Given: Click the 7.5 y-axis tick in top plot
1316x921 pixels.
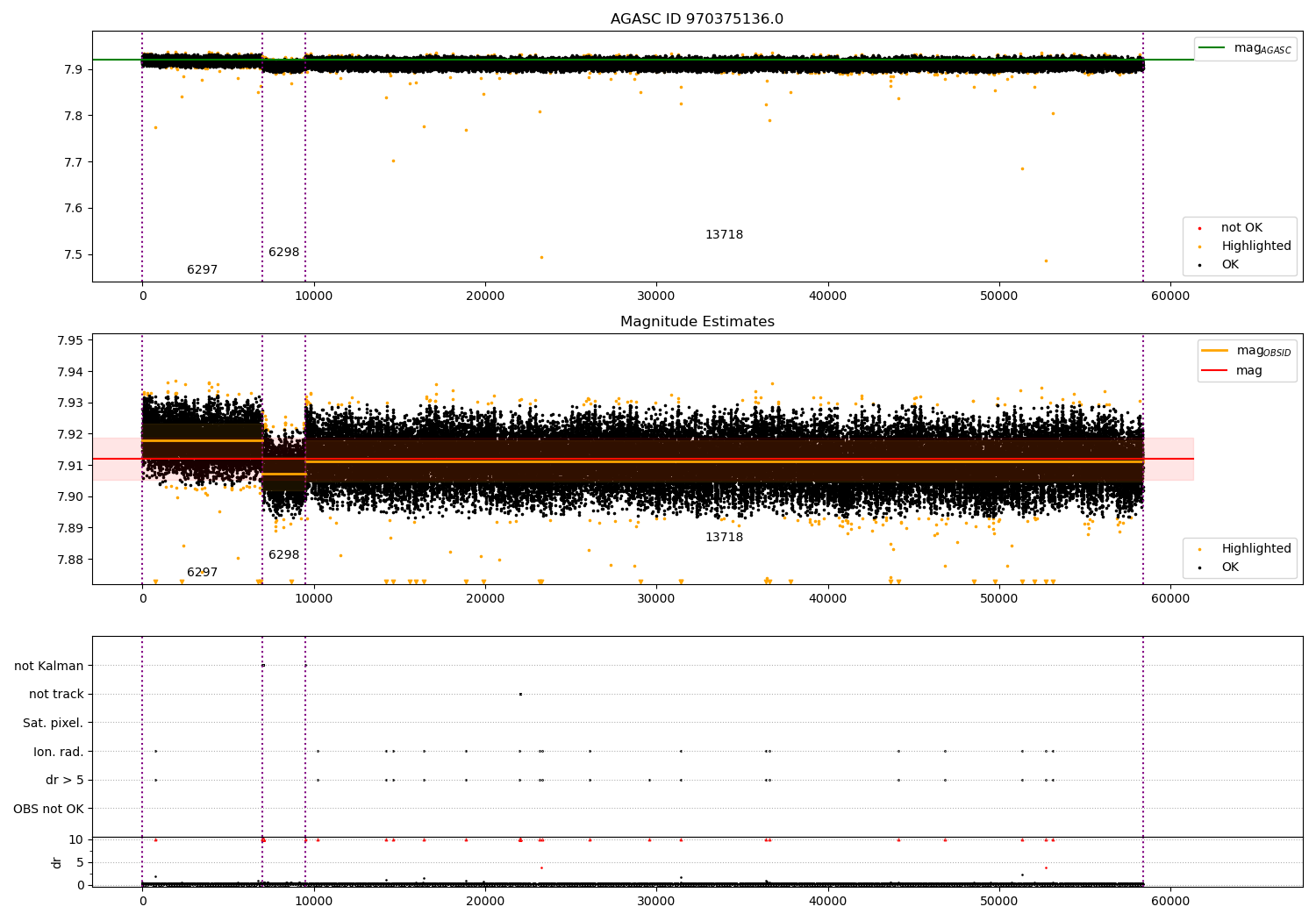Looking at the screenshot, I should point(73,255).
